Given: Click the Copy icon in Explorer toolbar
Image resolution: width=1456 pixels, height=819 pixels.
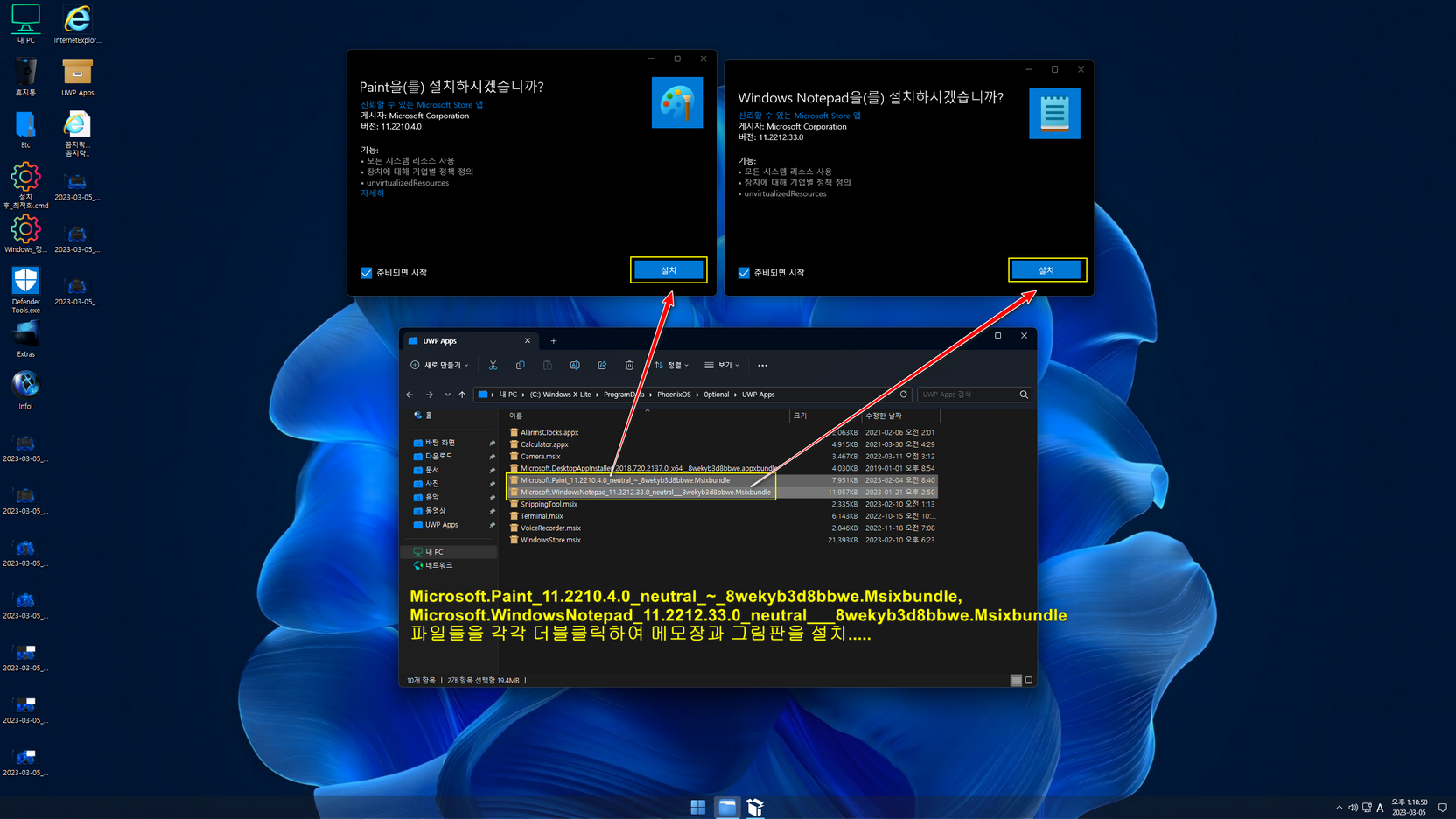Looking at the screenshot, I should (x=521, y=365).
